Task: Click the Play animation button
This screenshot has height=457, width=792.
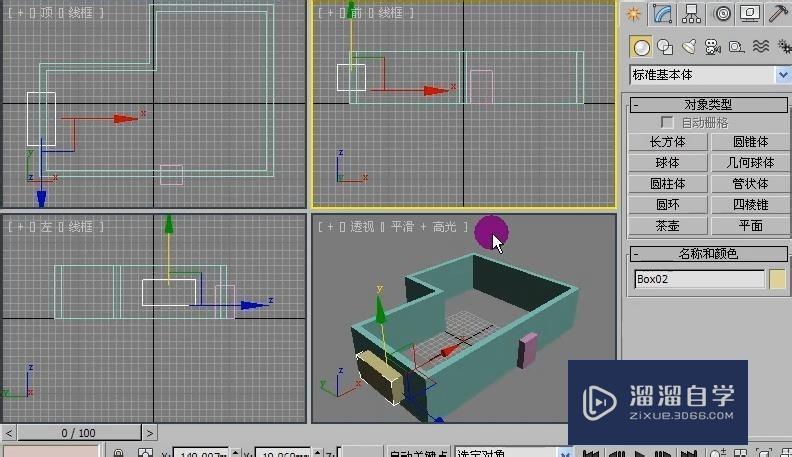Action: (639, 453)
